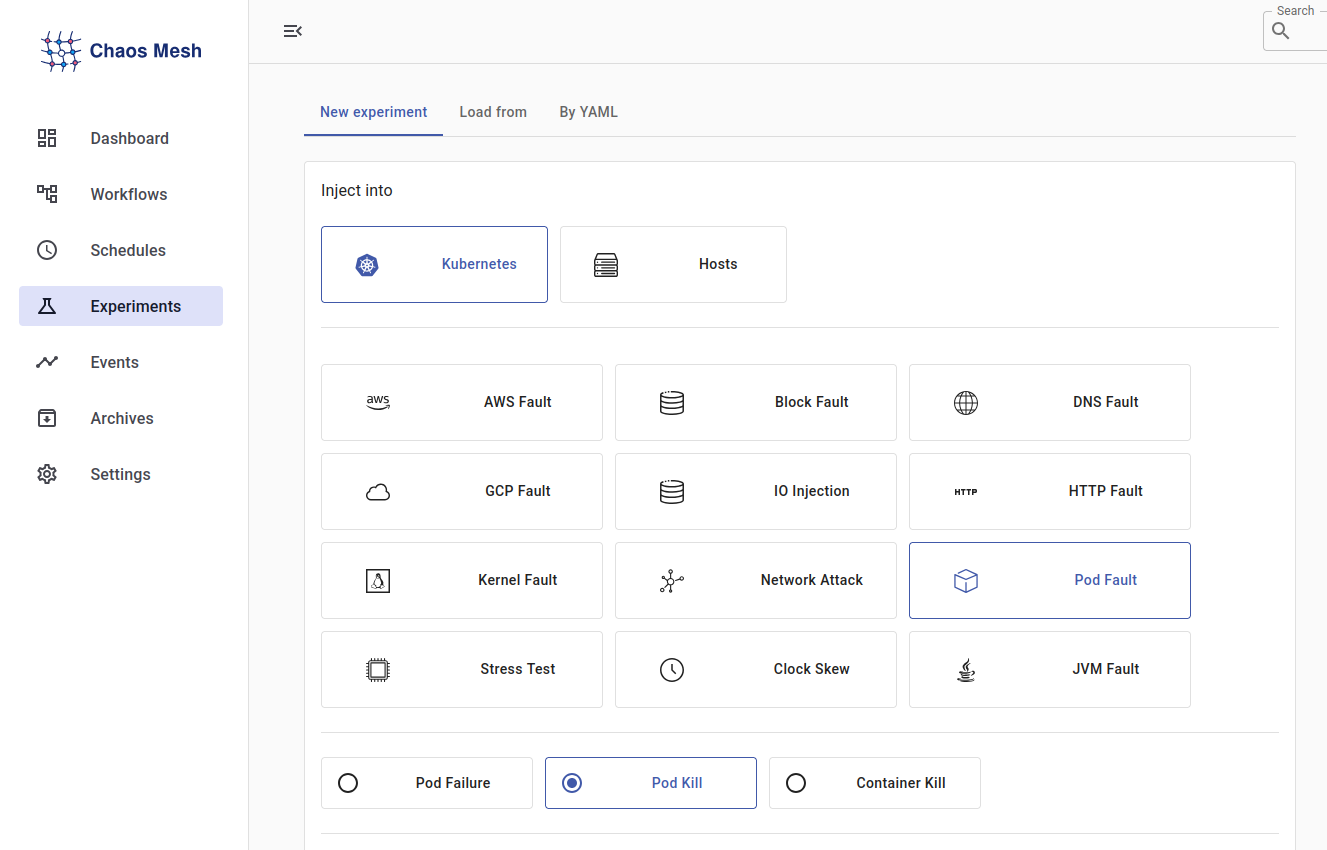The image size is (1327, 850).
Task: Switch to the New experiment tab
Action: [x=373, y=112]
